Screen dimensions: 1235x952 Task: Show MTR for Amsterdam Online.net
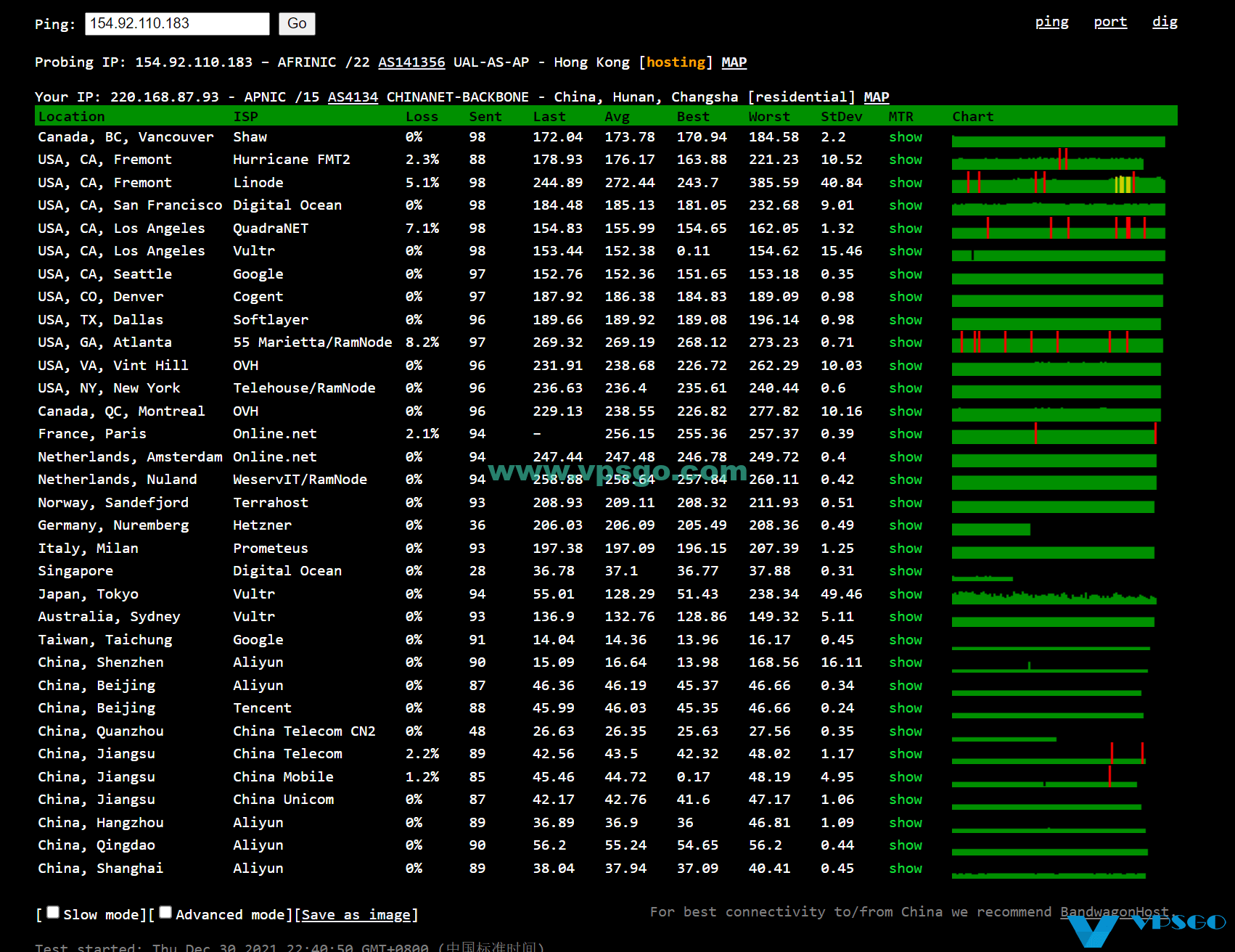point(906,457)
